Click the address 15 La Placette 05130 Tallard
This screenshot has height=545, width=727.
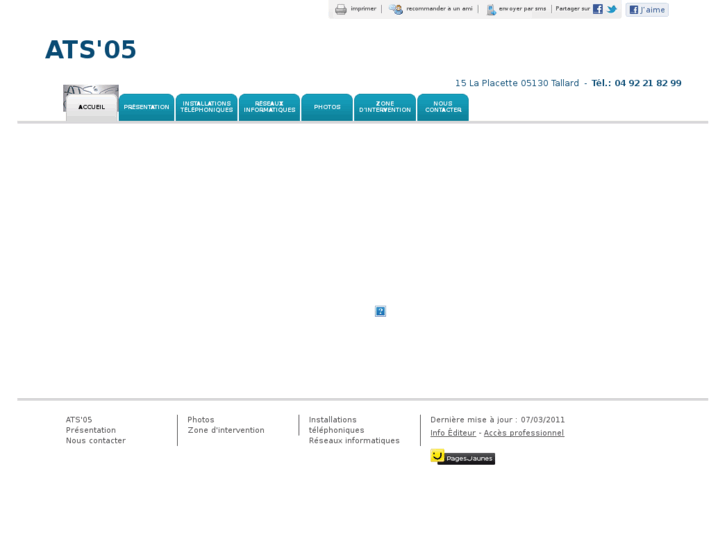pos(517,83)
